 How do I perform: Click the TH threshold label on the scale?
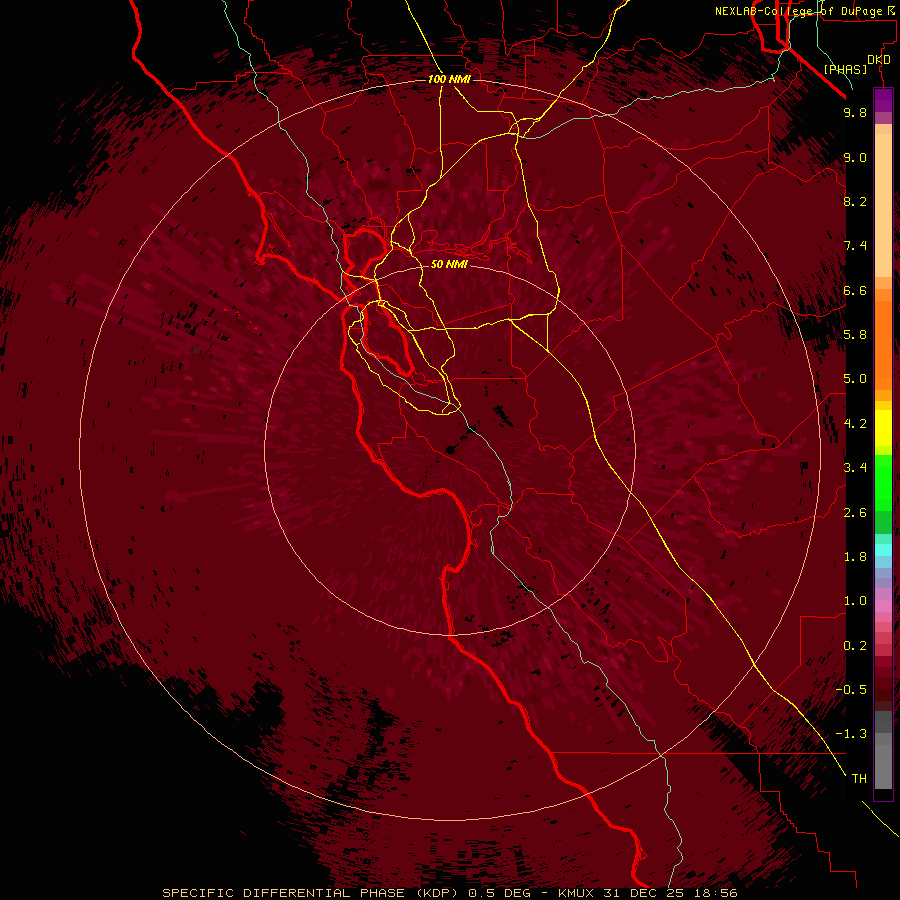tap(859, 779)
